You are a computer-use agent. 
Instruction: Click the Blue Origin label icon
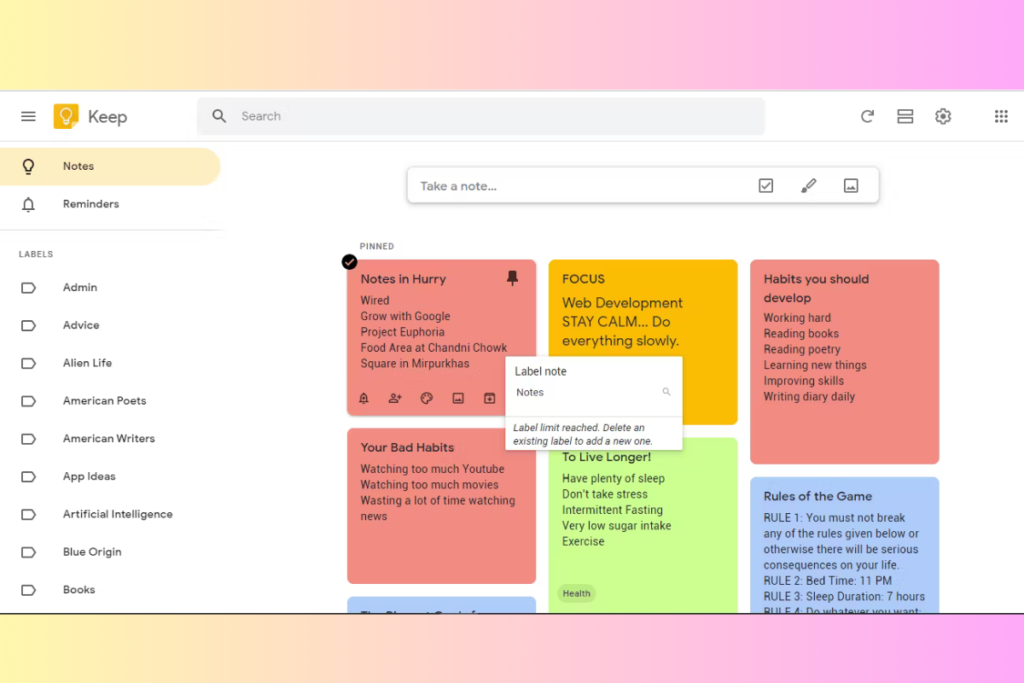28,552
